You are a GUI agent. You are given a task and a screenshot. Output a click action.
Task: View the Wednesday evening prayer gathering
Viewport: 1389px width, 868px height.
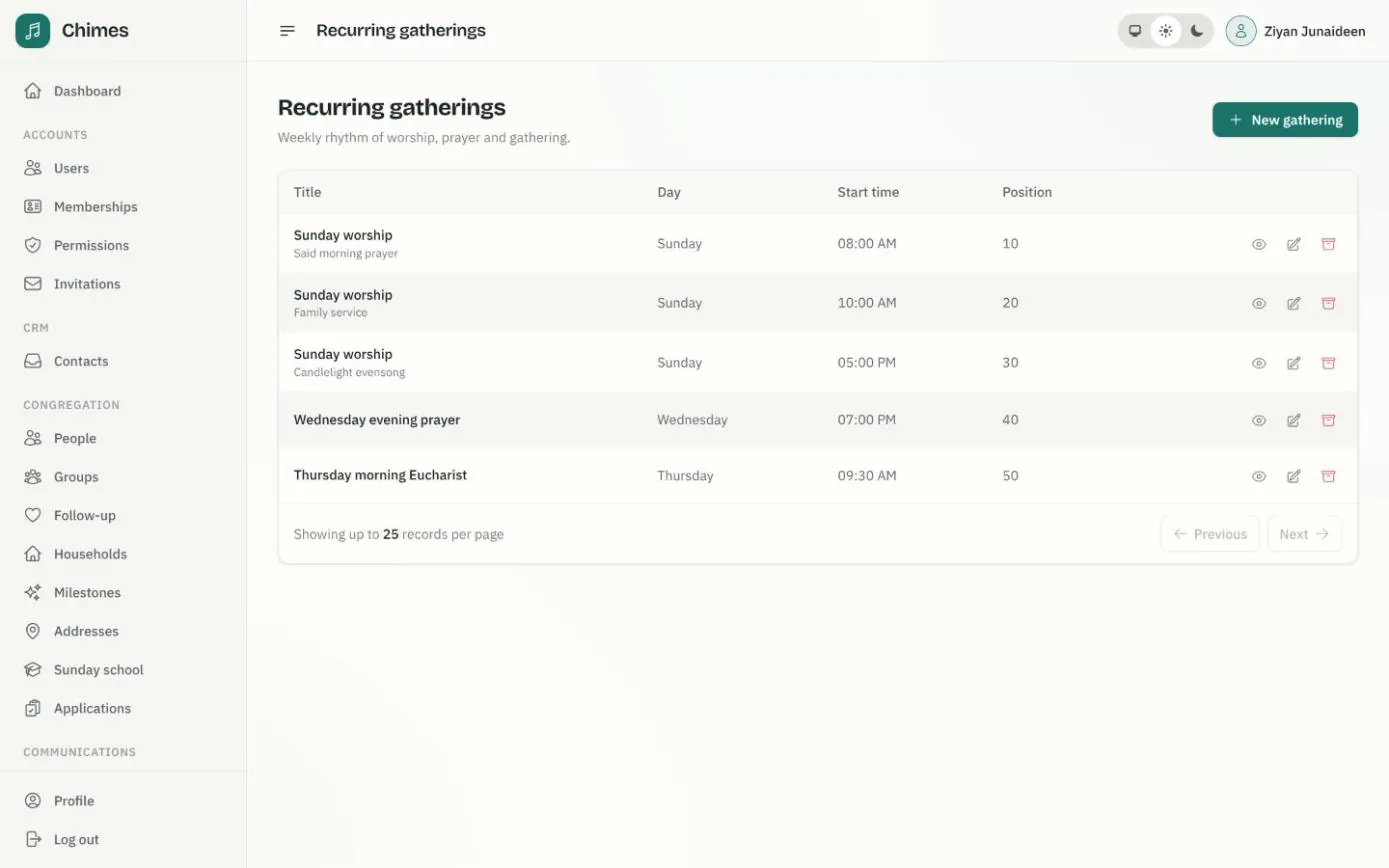(x=1259, y=420)
